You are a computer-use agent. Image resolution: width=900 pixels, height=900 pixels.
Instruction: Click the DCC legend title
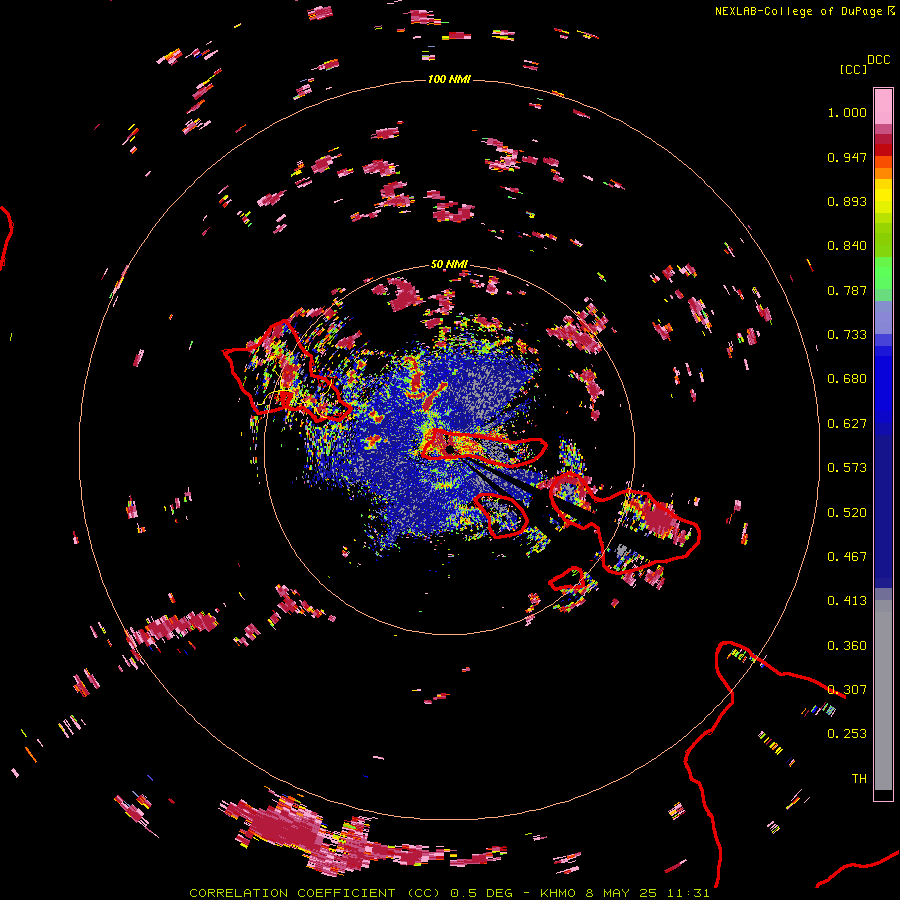click(x=878, y=60)
